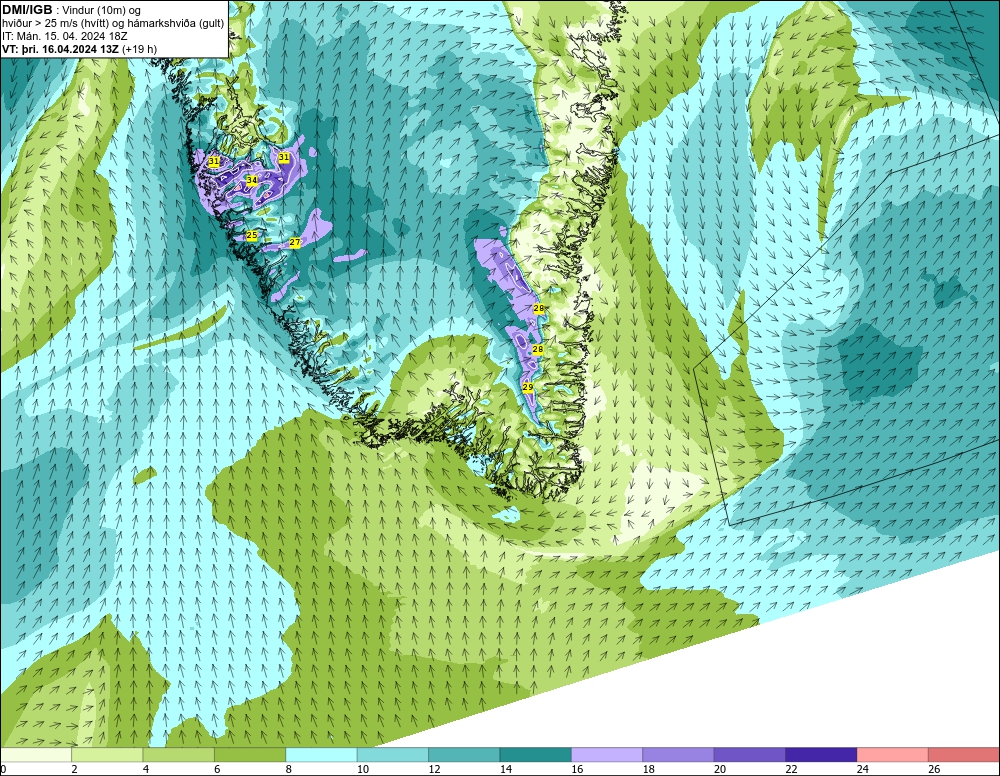Click the DMI/IGB title text
Viewport: 1000px width, 776px height.
tap(27, 10)
